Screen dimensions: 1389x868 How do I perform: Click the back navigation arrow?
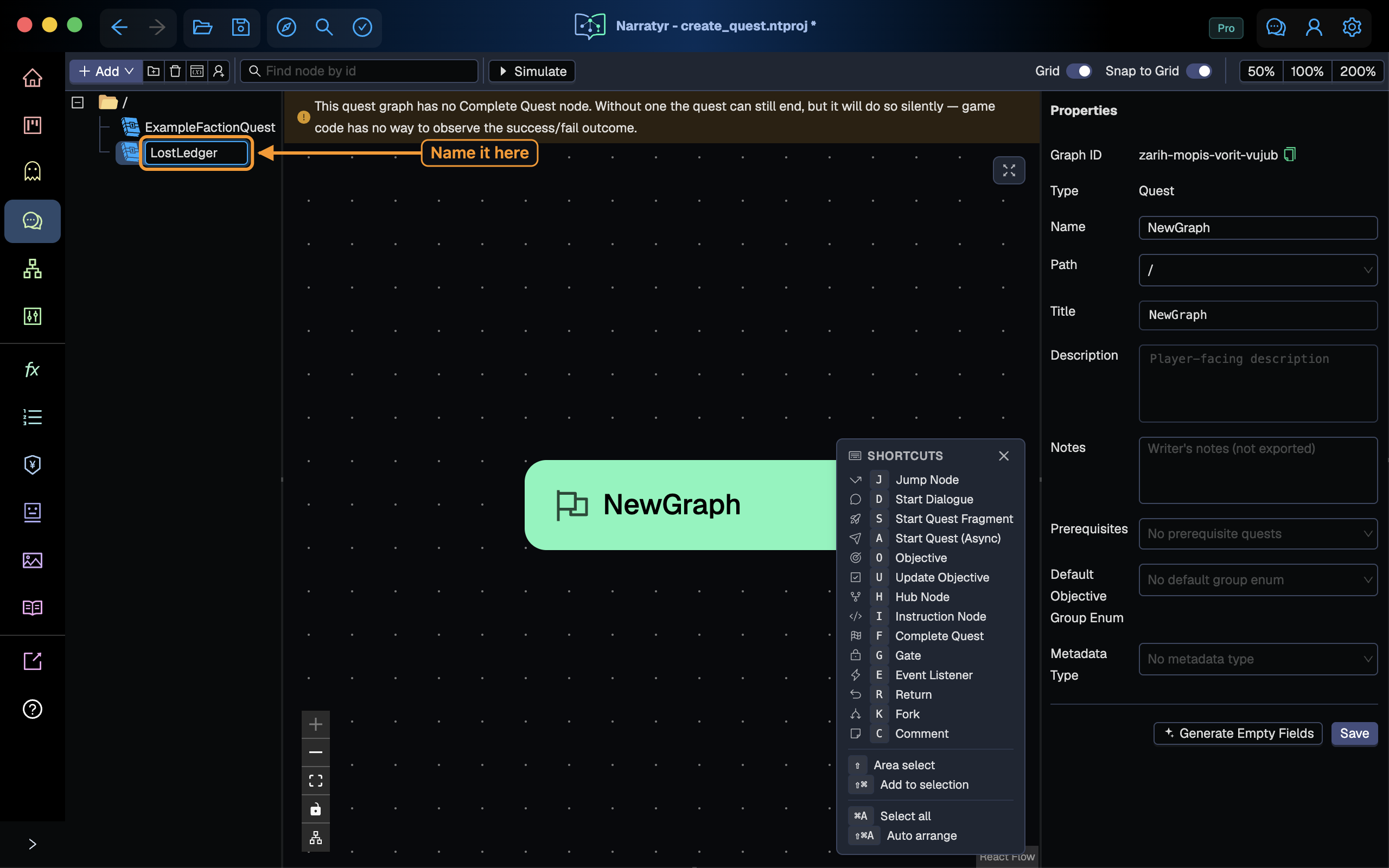(119, 27)
